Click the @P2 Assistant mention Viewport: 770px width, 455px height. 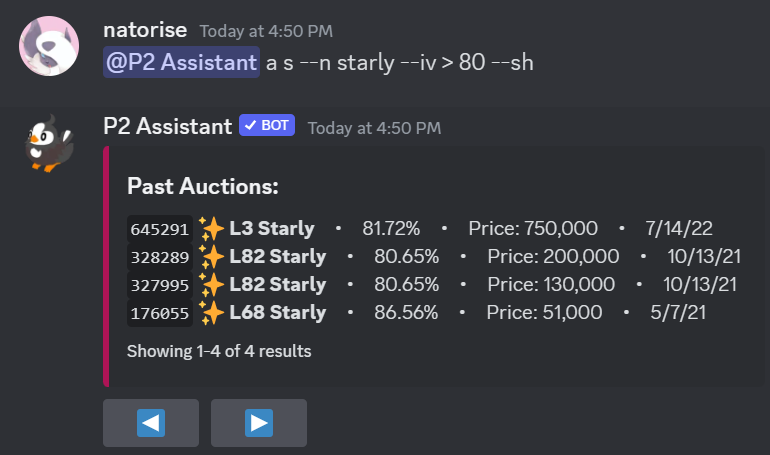pos(181,62)
